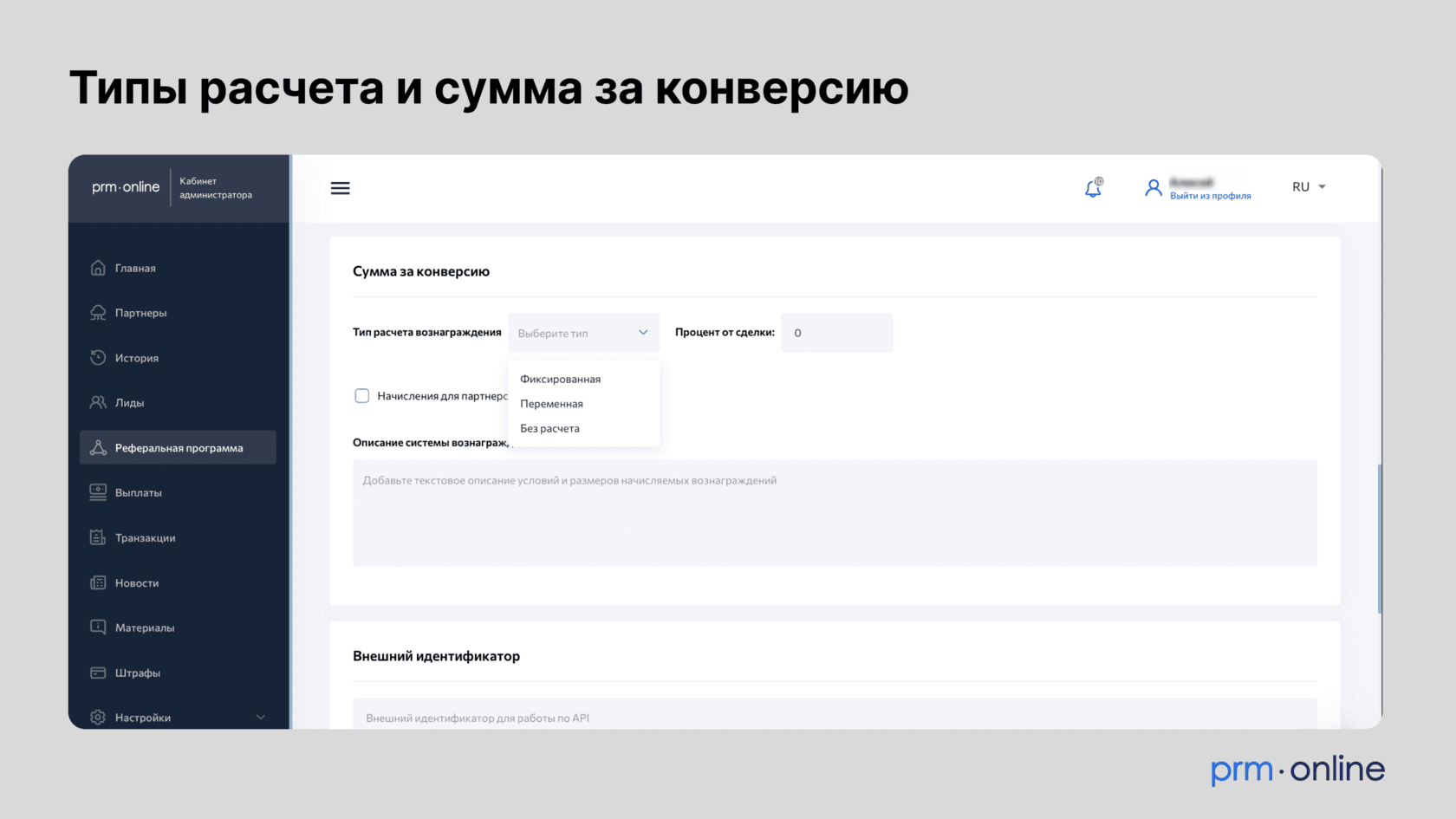The image size is (1456, 819).
Task: Click the История clock icon
Action: click(x=98, y=358)
